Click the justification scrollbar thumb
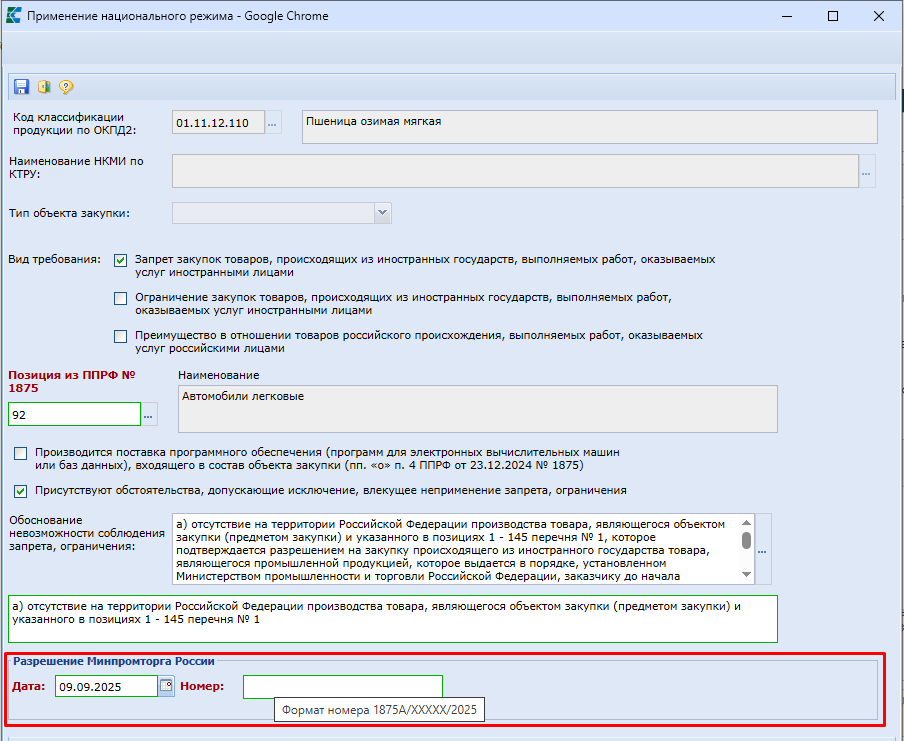Viewport: 904px width, 741px height. coord(747,540)
